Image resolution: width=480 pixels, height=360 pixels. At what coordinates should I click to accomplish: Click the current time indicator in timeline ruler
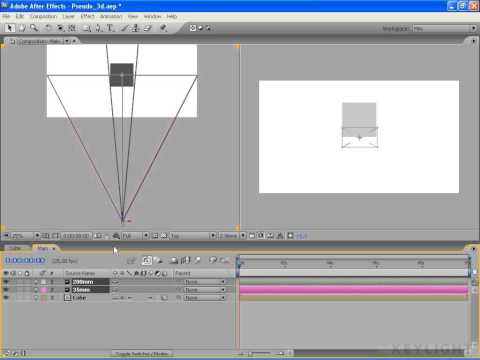point(238,263)
